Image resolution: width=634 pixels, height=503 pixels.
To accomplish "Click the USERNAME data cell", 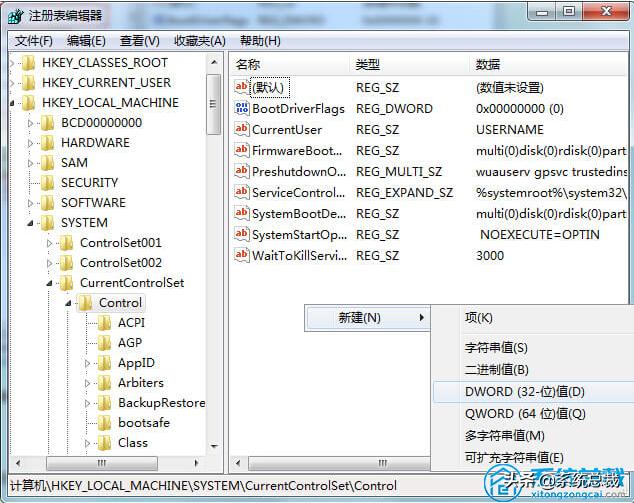I will click(509, 129).
